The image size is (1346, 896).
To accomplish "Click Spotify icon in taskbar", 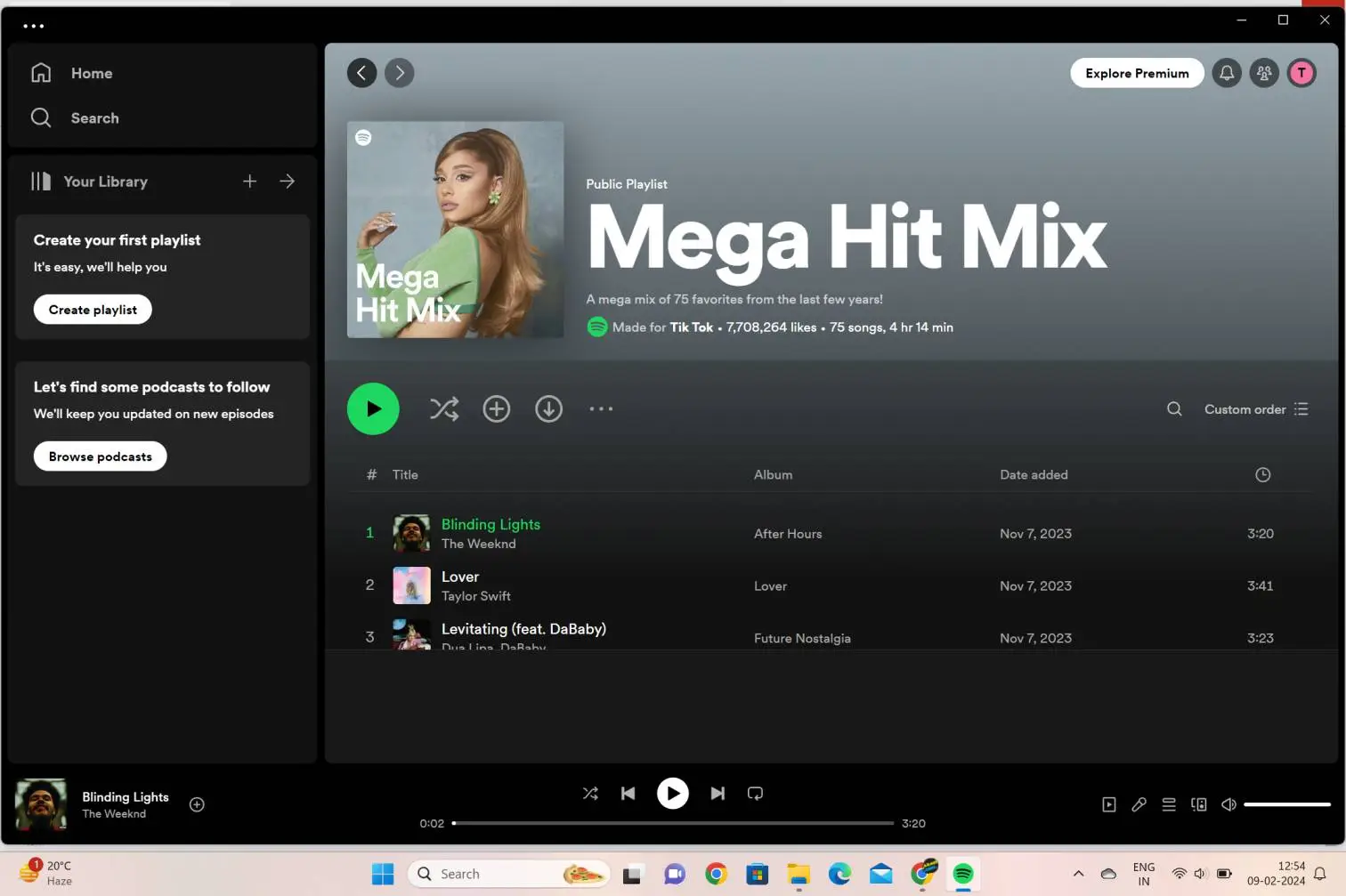I will [963, 874].
